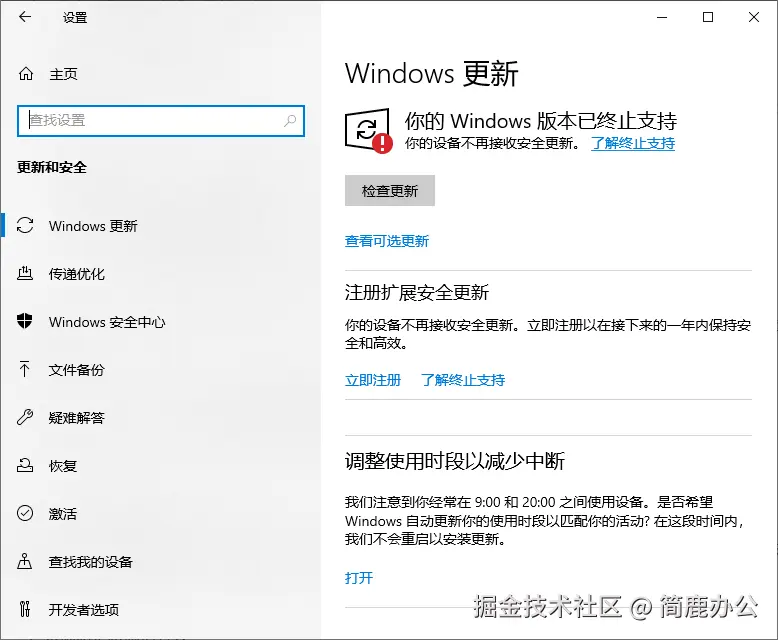Click 你的 Windows 版本已终止支持 heading
Screen dimensions: 778x640
(x=540, y=121)
